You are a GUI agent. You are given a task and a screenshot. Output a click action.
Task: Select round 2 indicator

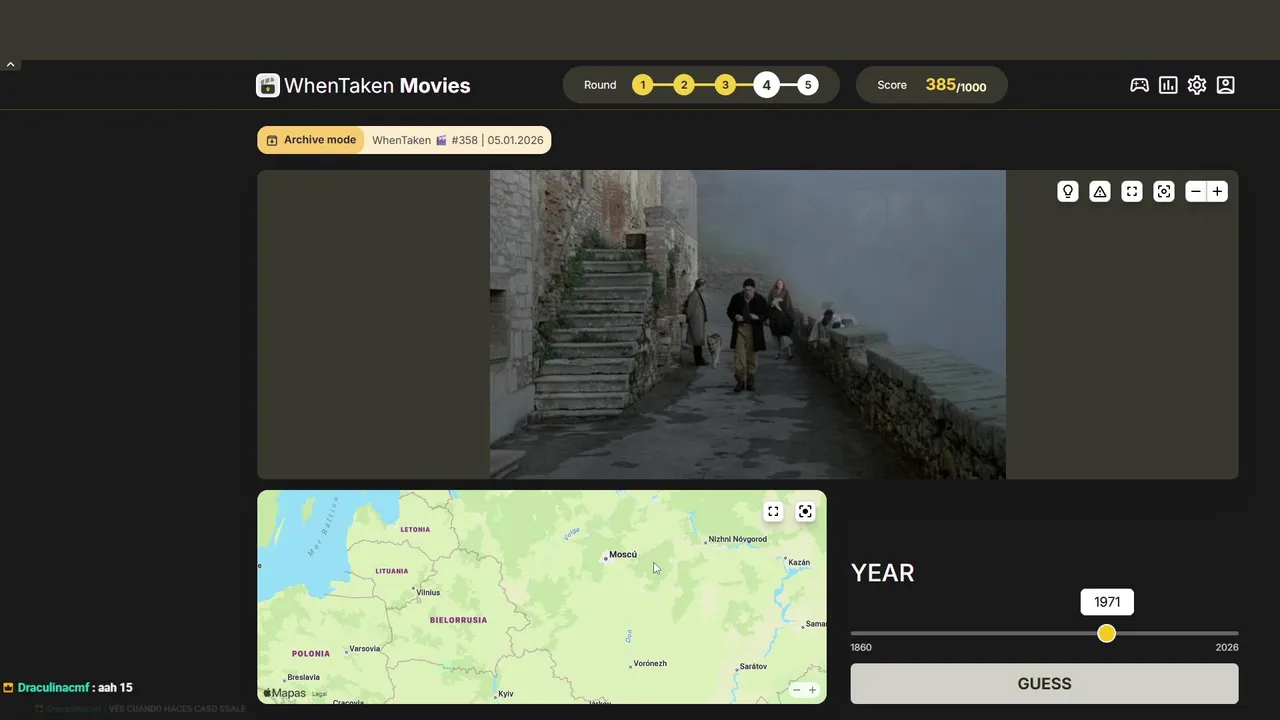684,85
